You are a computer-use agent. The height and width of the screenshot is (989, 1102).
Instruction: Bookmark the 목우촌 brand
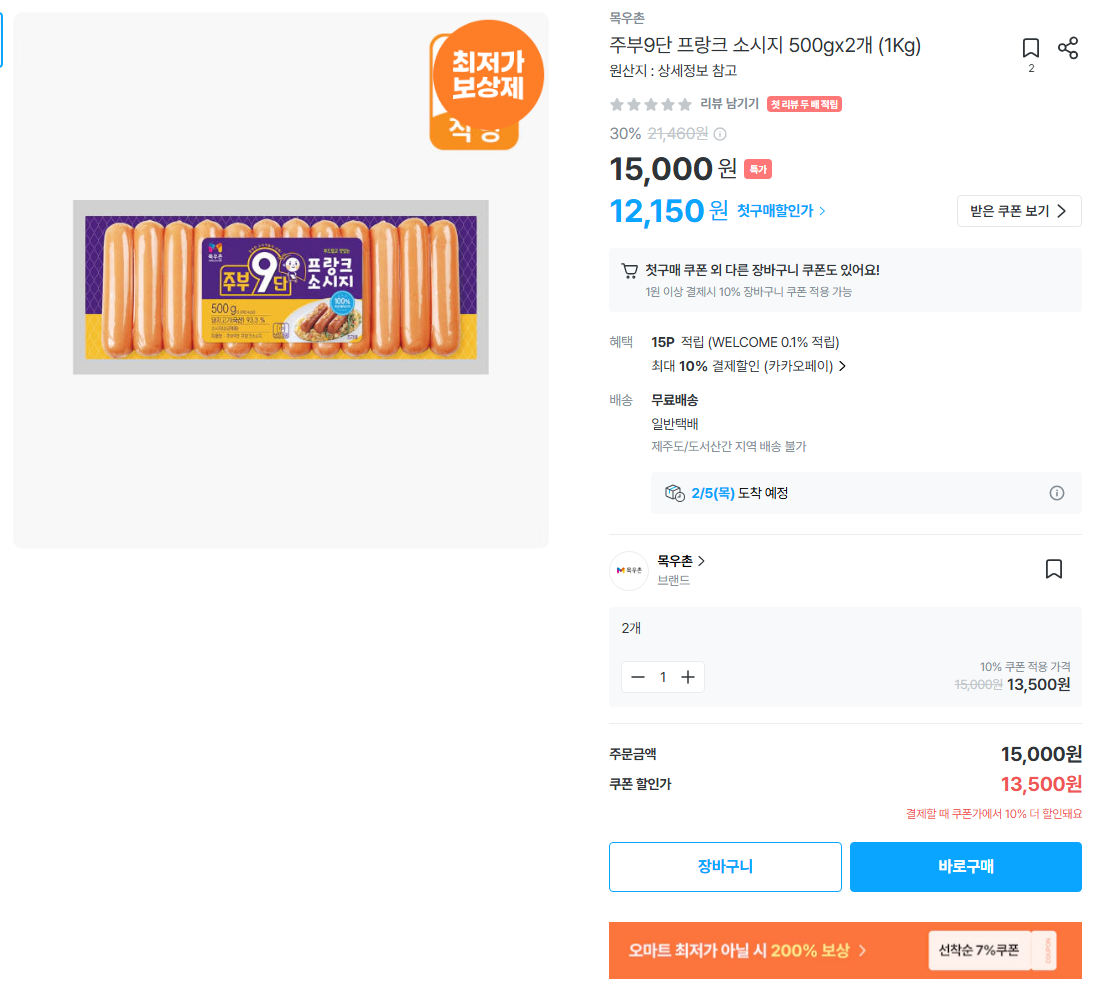coord(1053,569)
